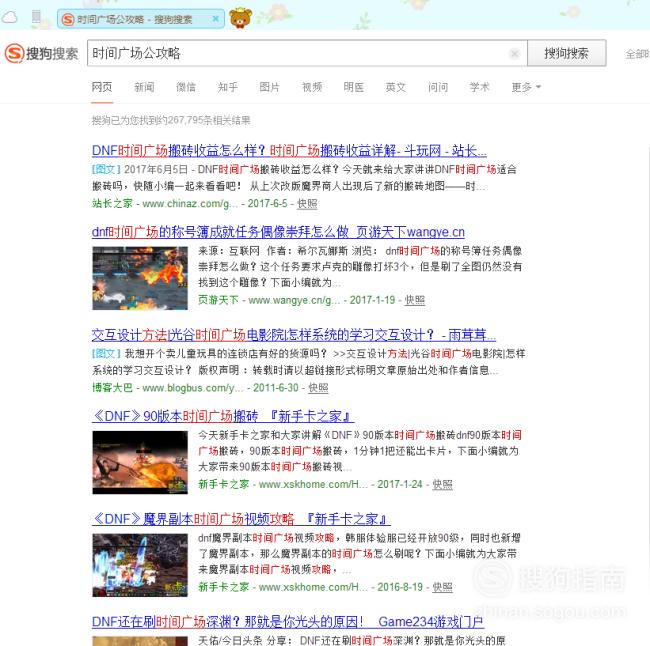Click the 站长之家 source text
This screenshot has width=650, height=646.
coord(112,203)
